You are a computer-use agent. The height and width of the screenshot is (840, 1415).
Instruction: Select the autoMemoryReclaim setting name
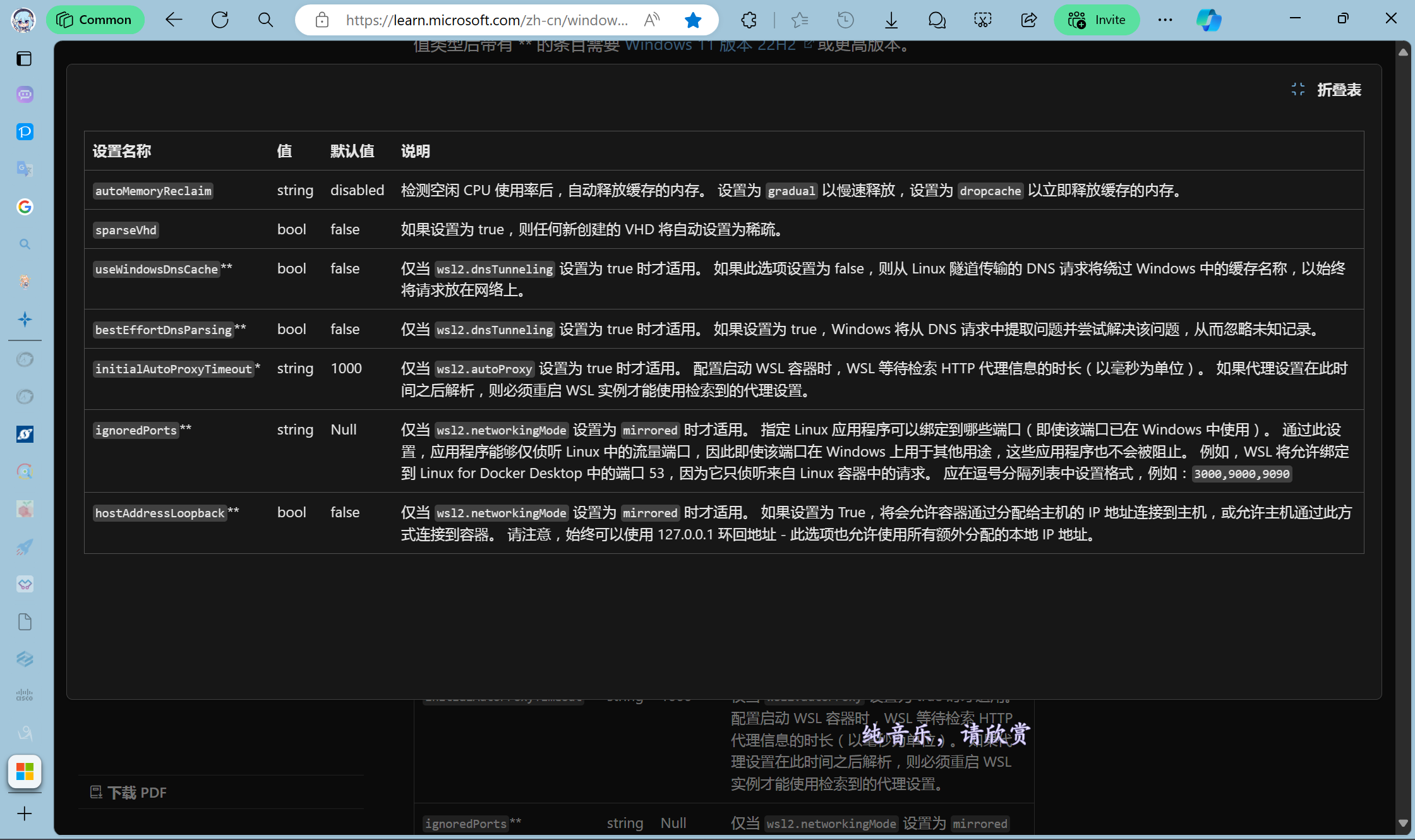[x=153, y=191]
